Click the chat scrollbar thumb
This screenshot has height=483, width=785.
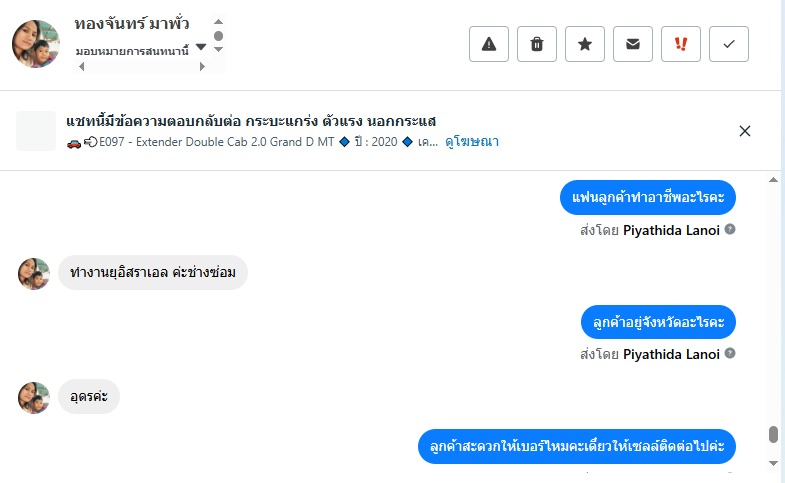click(773, 435)
